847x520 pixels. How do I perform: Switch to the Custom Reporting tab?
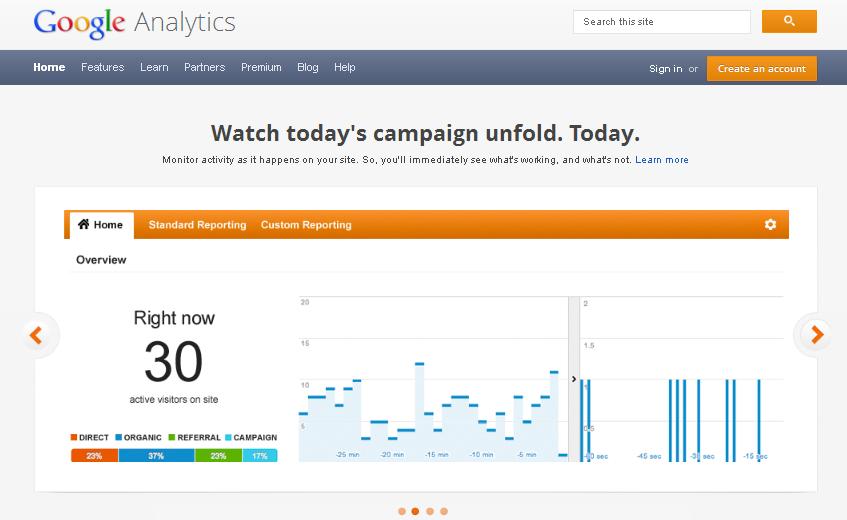tap(306, 225)
